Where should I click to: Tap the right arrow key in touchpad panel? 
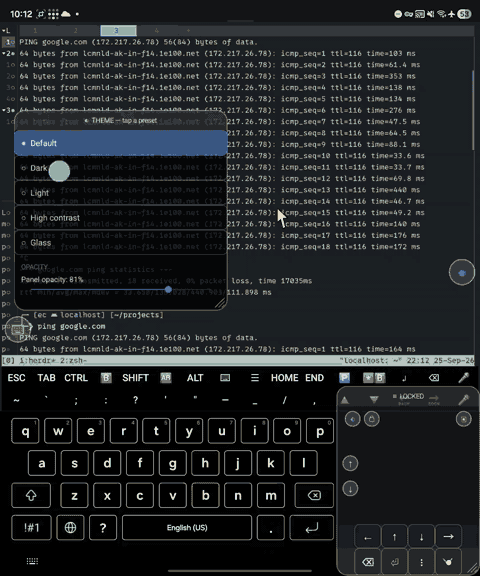click(x=448, y=537)
